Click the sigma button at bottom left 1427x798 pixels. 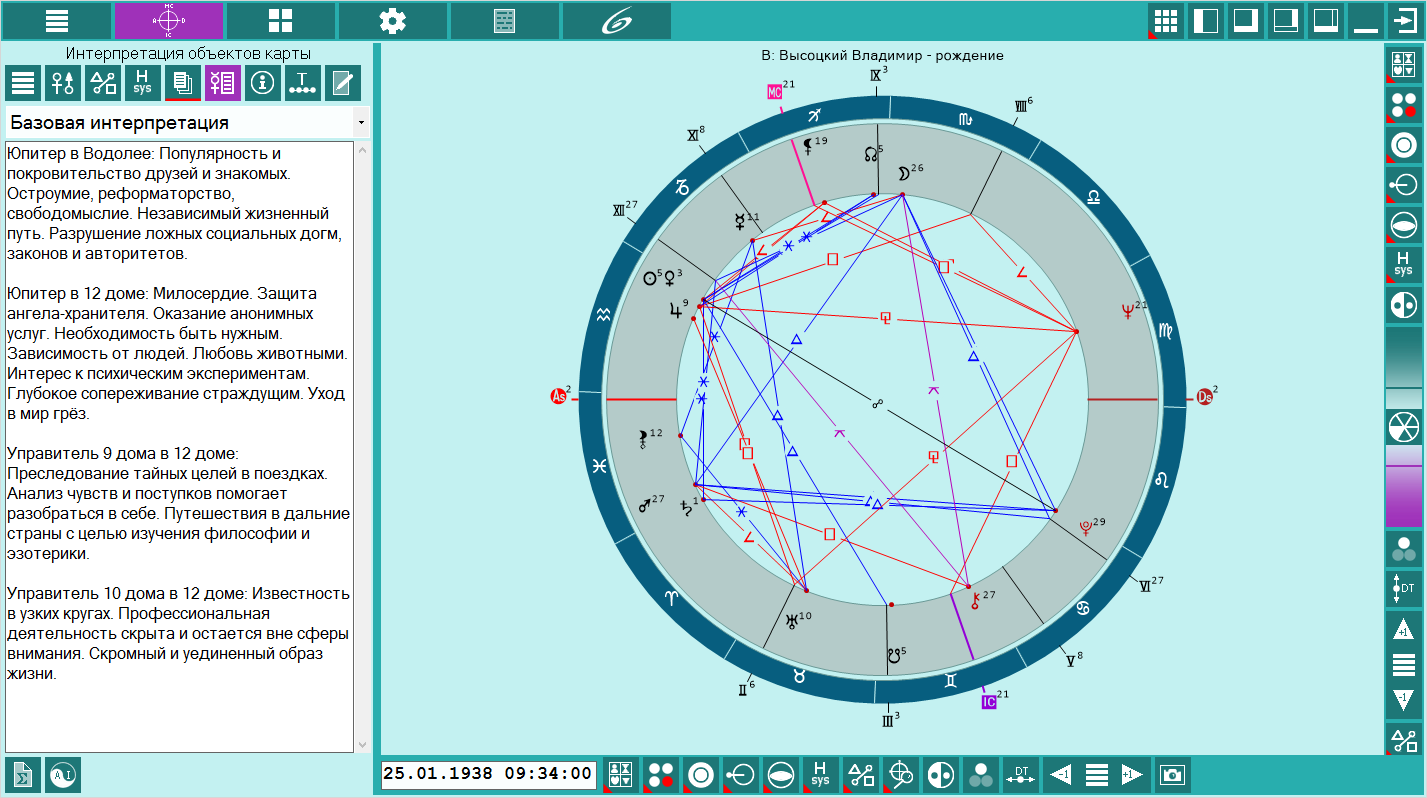[23, 775]
